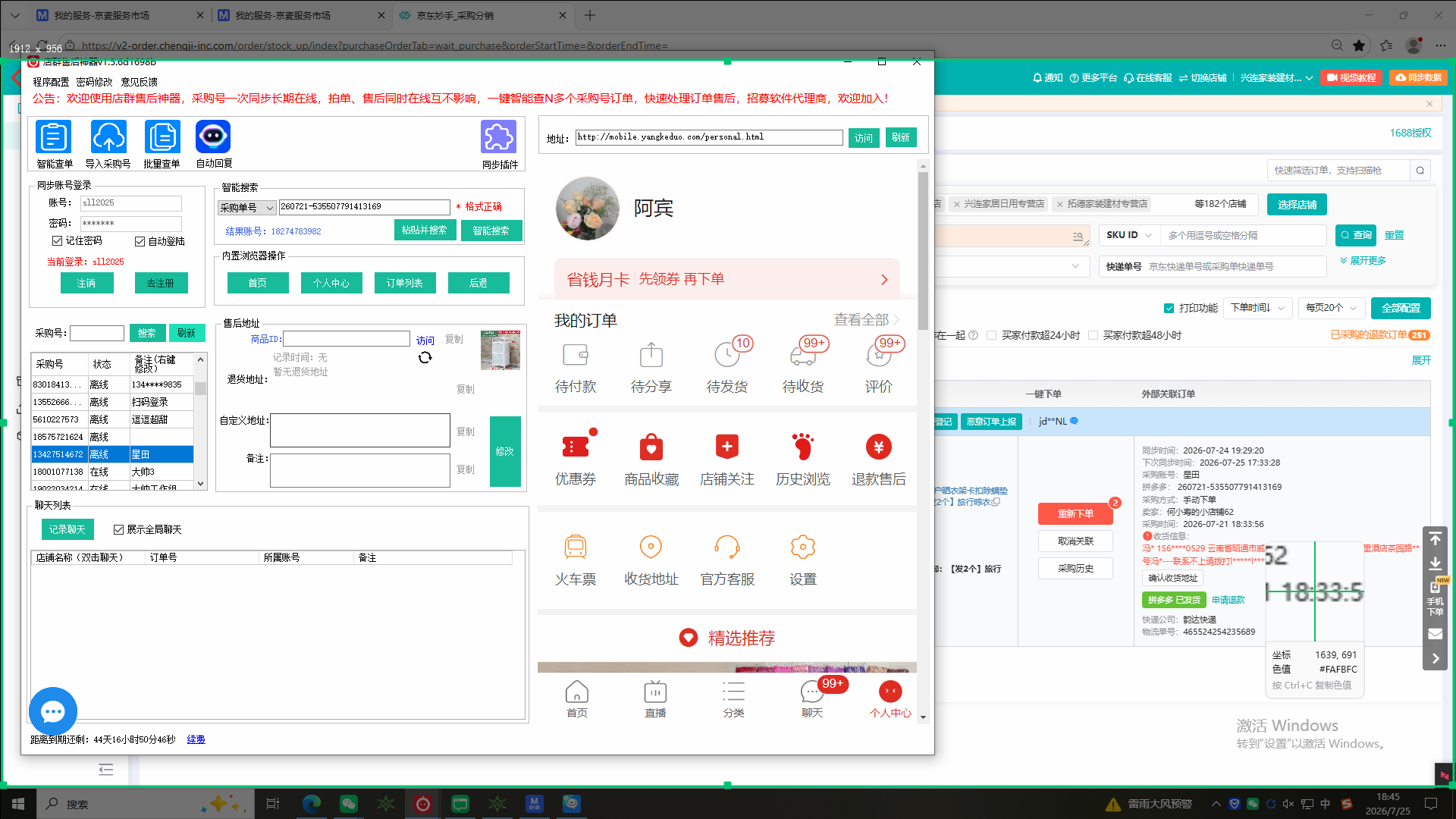Open the 下单时间 sort dropdown
The image size is (1456, 819).
pos(1257,308)
